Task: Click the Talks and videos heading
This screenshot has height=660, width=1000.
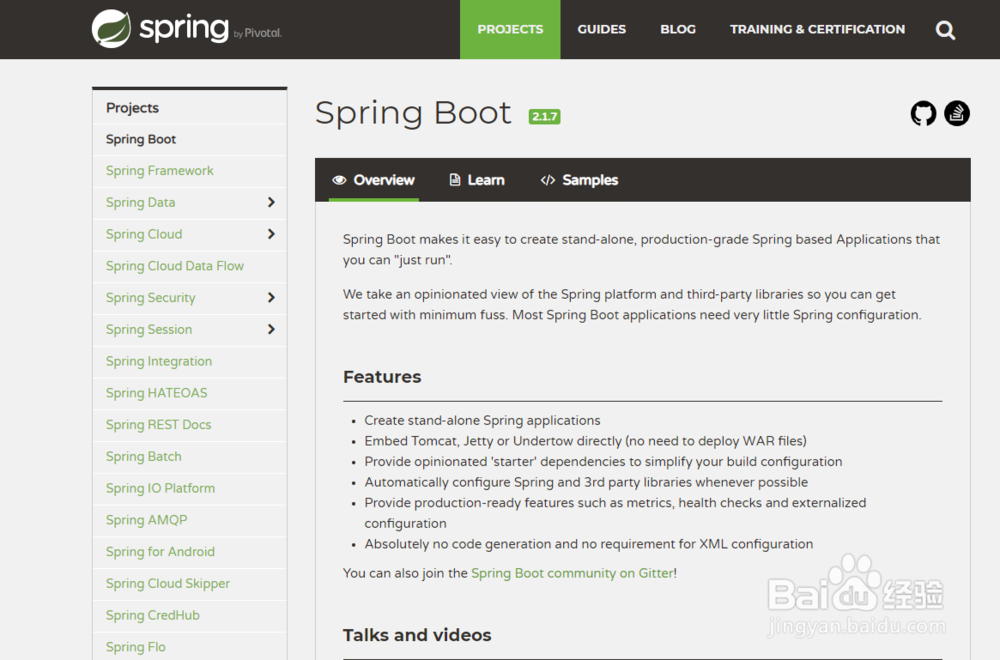Action: [x=417, y=635]
